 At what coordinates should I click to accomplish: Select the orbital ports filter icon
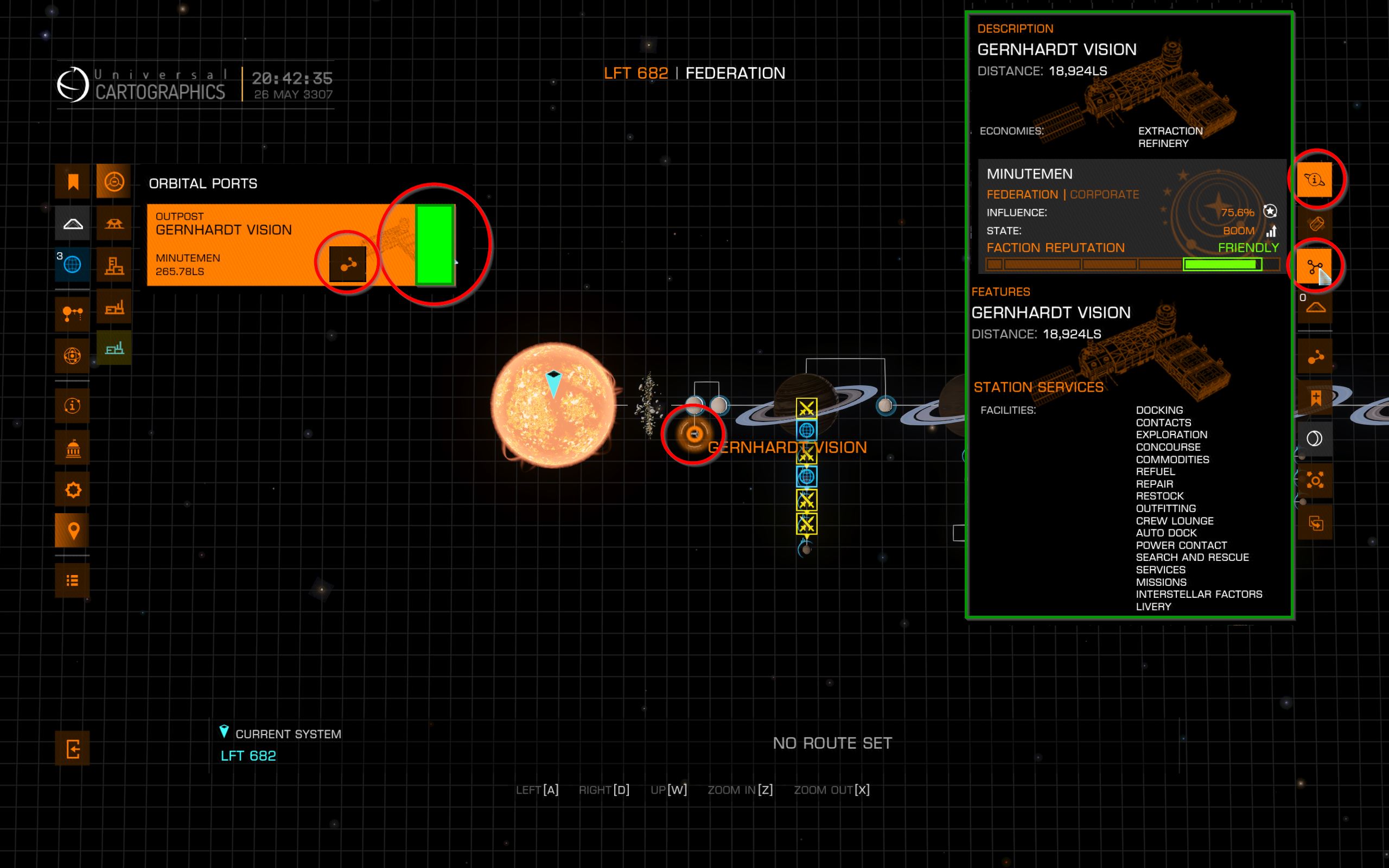point(113,182)
